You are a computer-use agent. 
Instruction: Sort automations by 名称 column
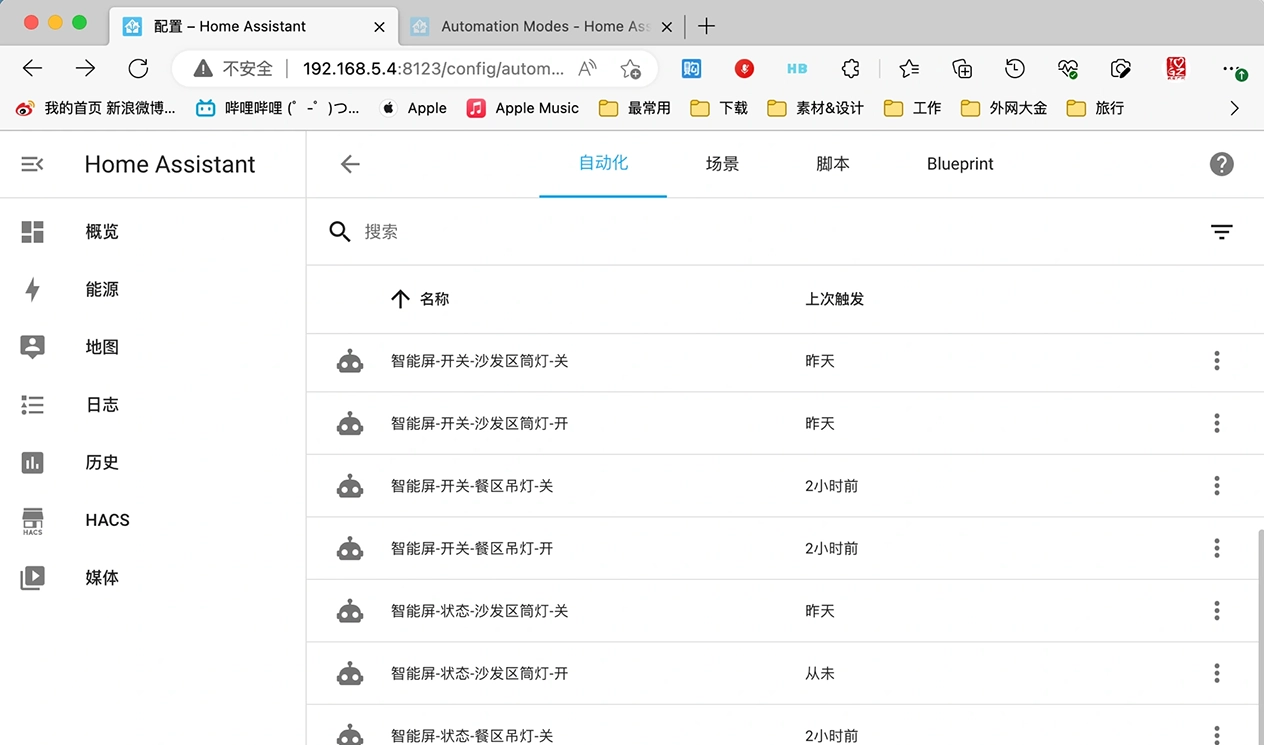[x=420, y=299]
